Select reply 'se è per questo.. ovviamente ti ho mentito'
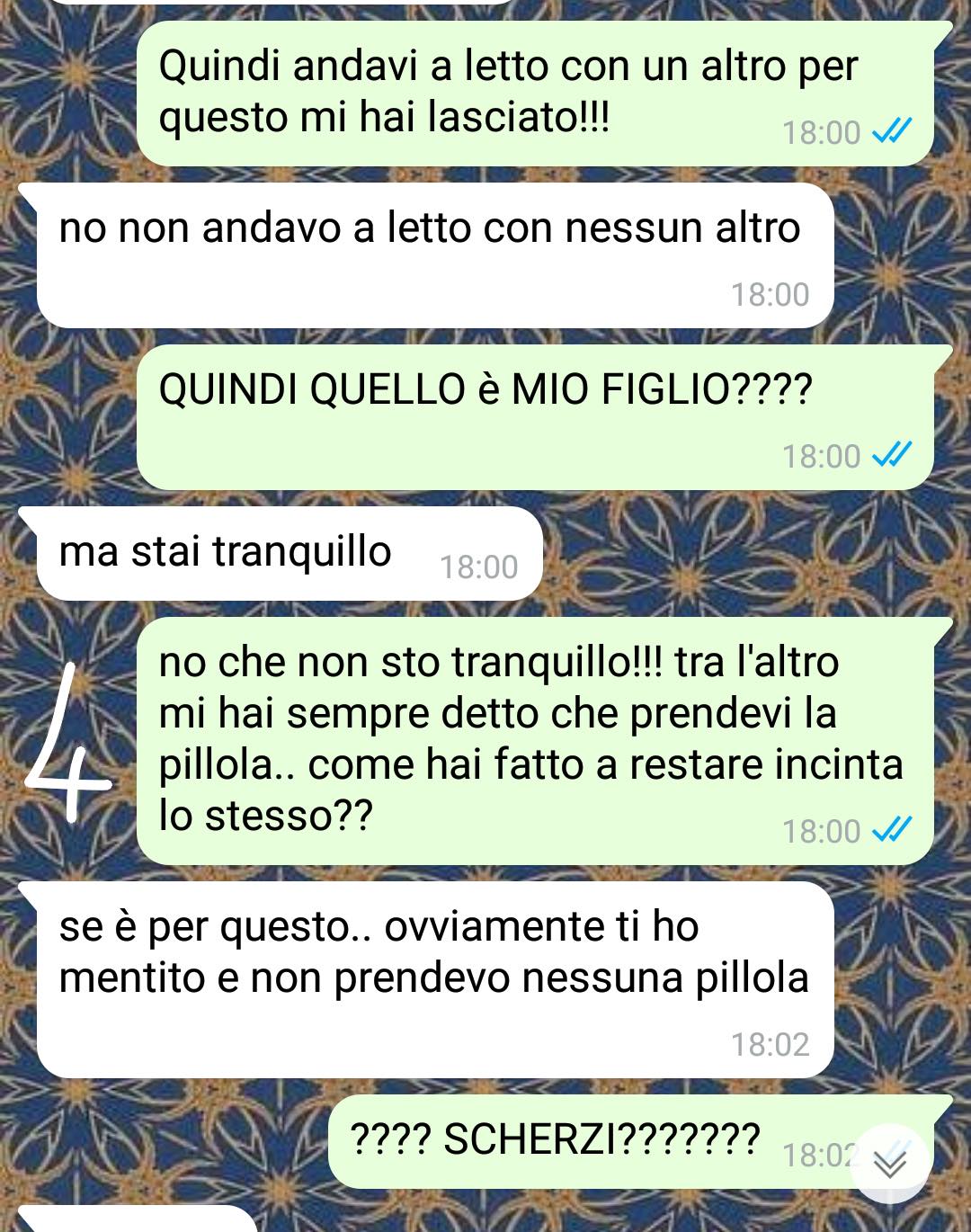 [435, 979]
